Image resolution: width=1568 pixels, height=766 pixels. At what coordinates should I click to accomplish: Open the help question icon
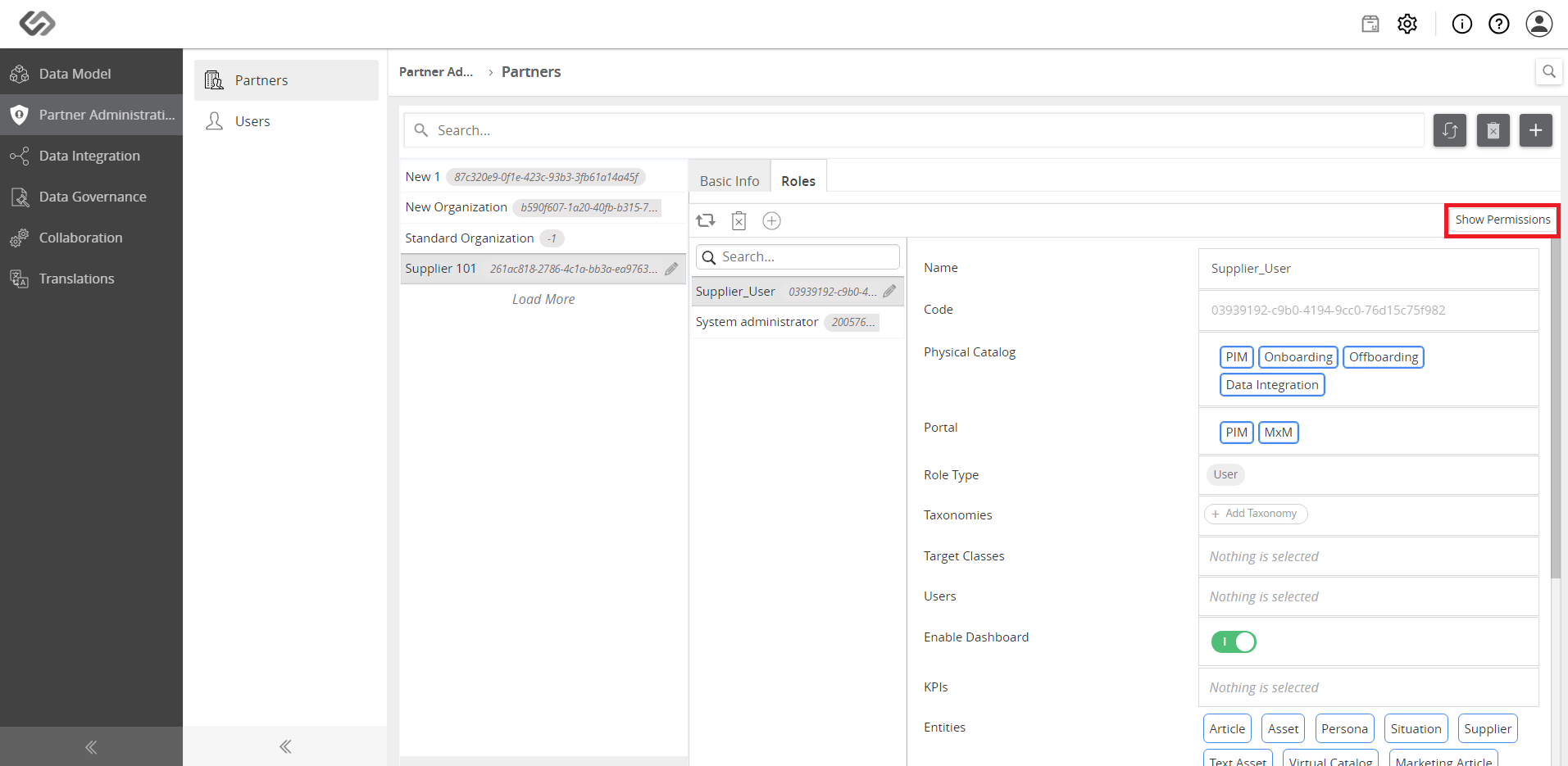1499,24
